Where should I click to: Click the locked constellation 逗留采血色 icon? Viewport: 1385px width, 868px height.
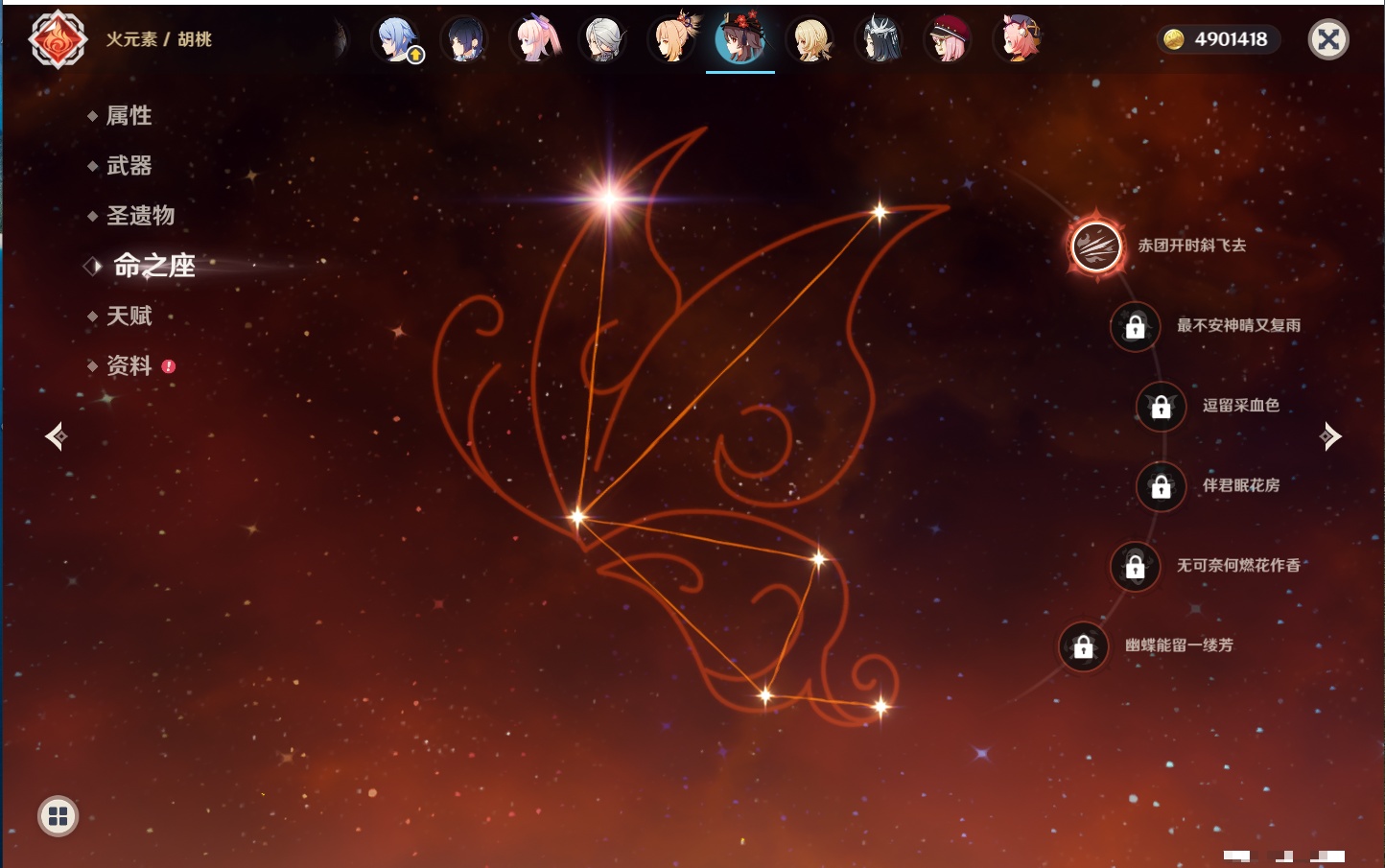point(1161,407)
